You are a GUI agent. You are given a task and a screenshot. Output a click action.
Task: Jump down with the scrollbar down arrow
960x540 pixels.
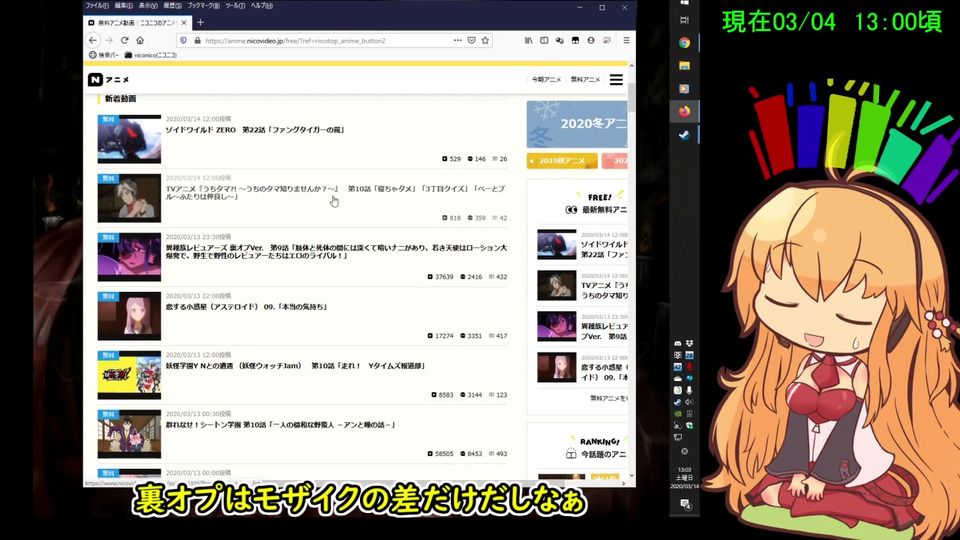[x=631, y=475]
